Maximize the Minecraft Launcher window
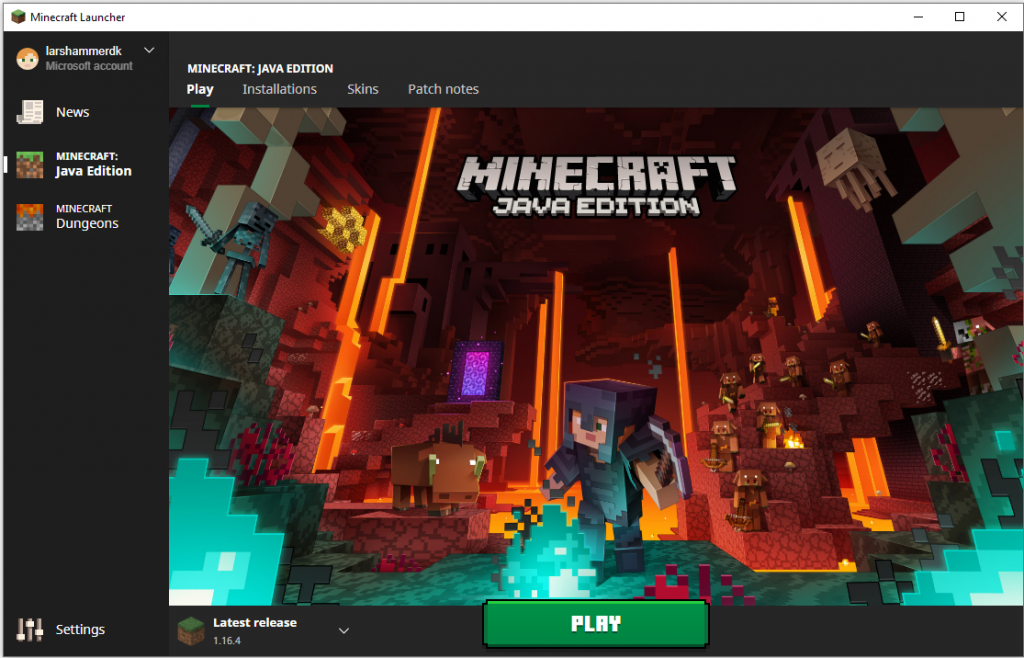Image resolution: width=1024 pixels, height=658 pixels. pyautogui.click(x=959, y=17)
